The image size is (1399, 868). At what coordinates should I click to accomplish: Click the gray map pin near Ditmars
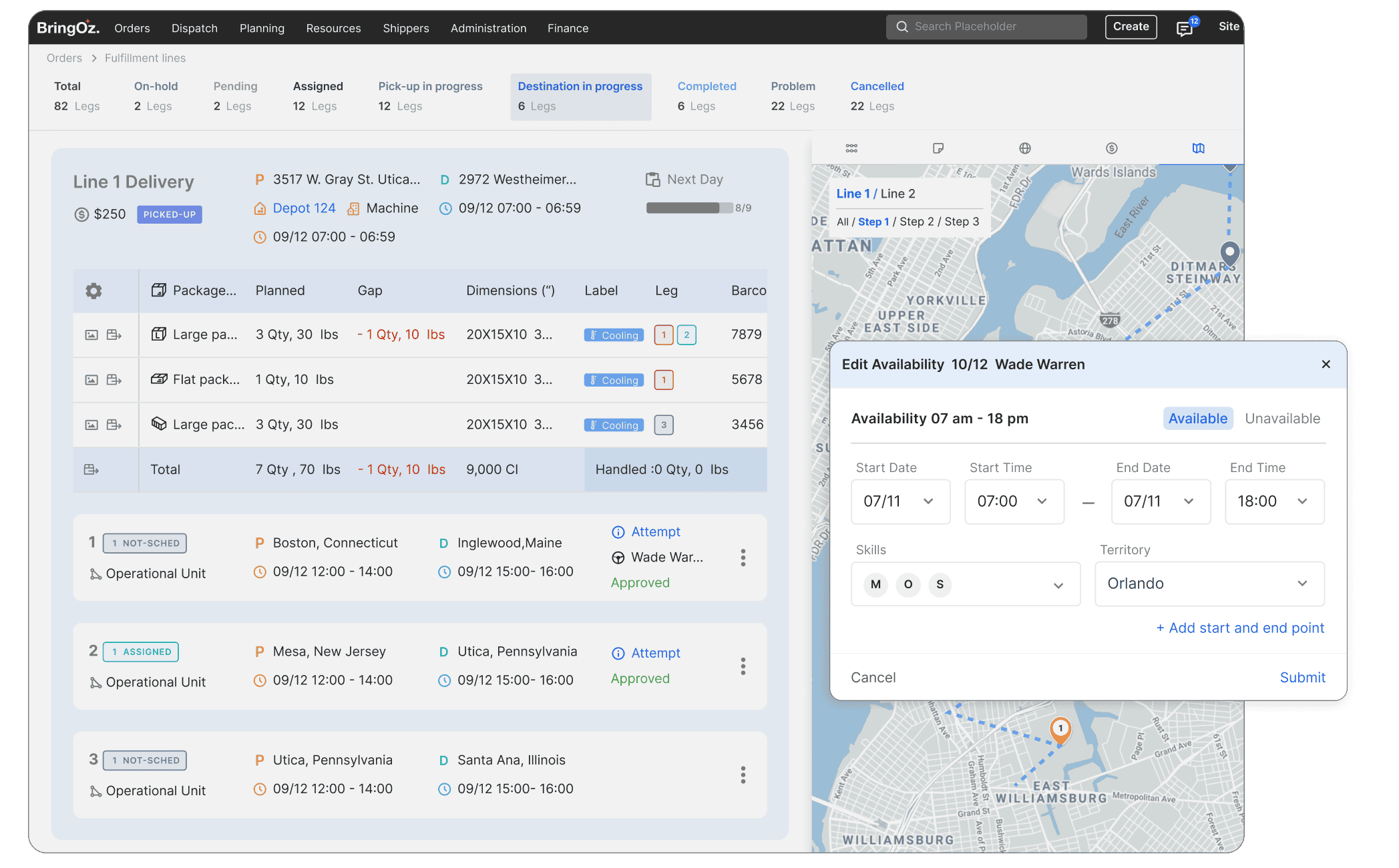pyautogui.click(x=1229, y=254)
